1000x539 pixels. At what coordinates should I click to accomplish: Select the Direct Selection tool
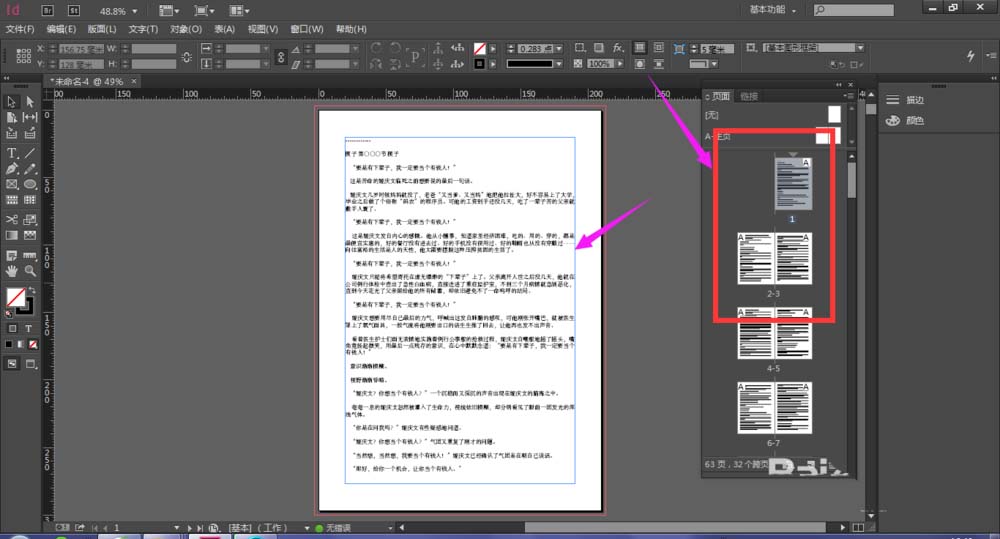click(x=30, y=102)
